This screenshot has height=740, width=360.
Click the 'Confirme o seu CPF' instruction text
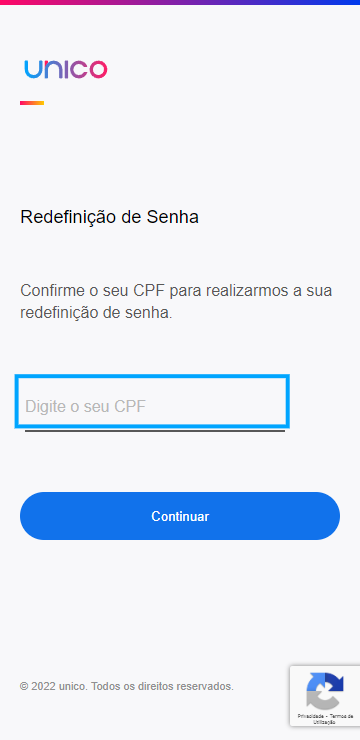tap(176, 301)
